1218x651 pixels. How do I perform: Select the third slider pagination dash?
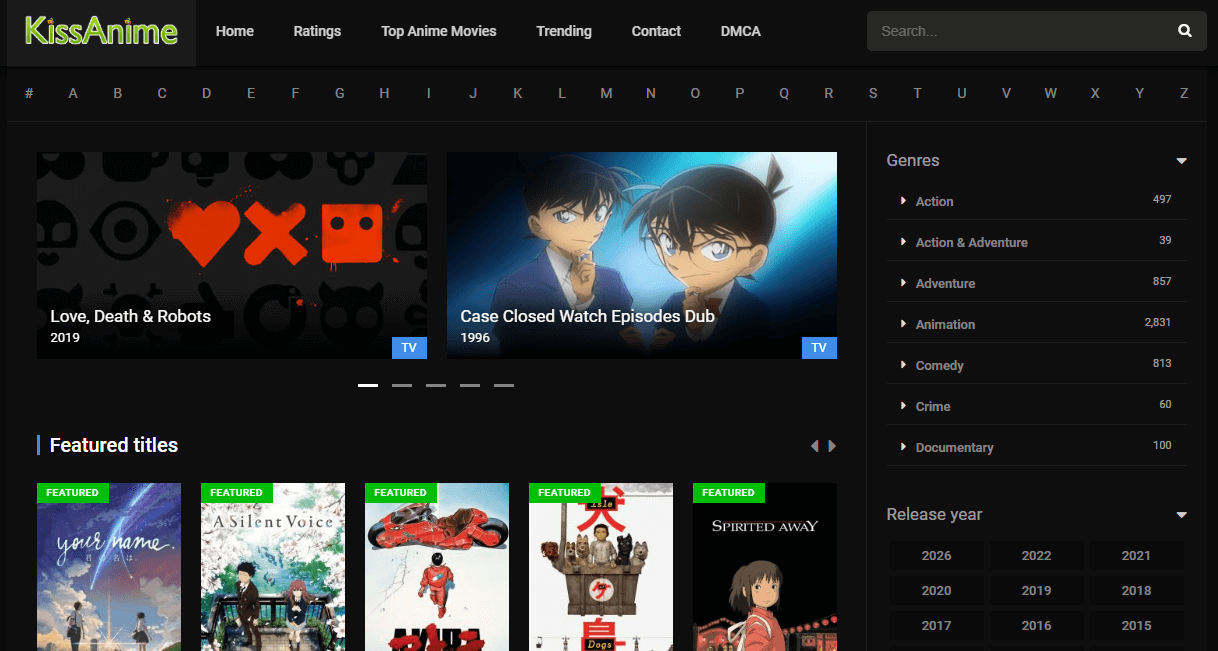(x=436, y=385)
